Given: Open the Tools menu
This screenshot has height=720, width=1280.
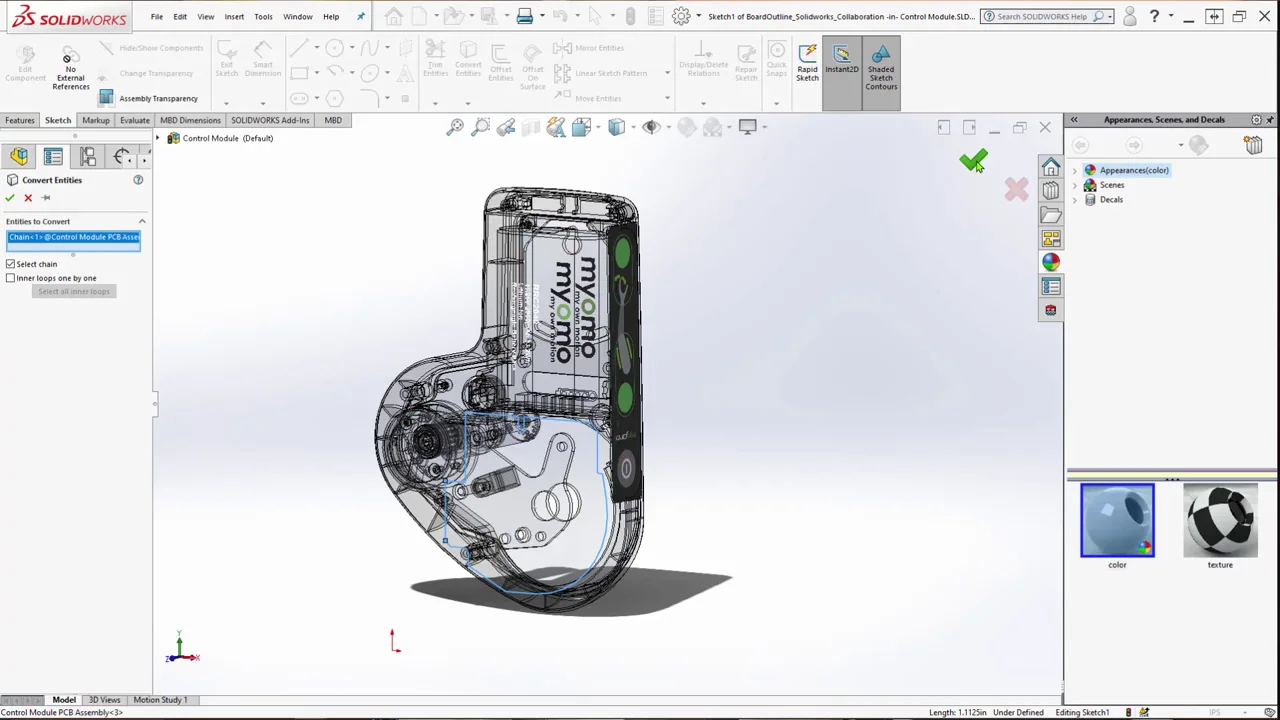Looking at the screenshot, I should click(263, 17).
